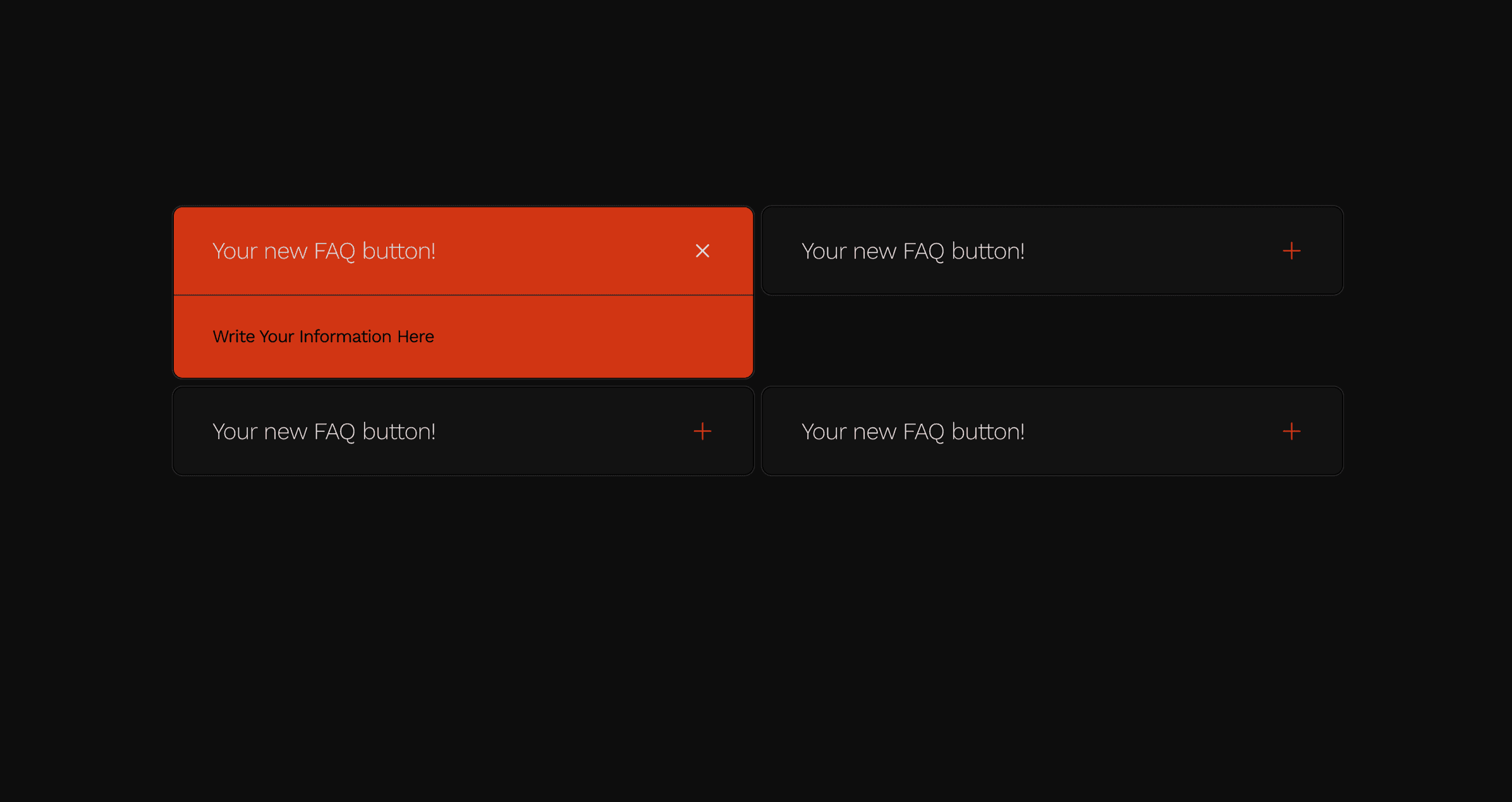Screen dimensions: 1512x802
Task: Click the + icon on top-right FAQ button
Action: [x=1292, y=251]
